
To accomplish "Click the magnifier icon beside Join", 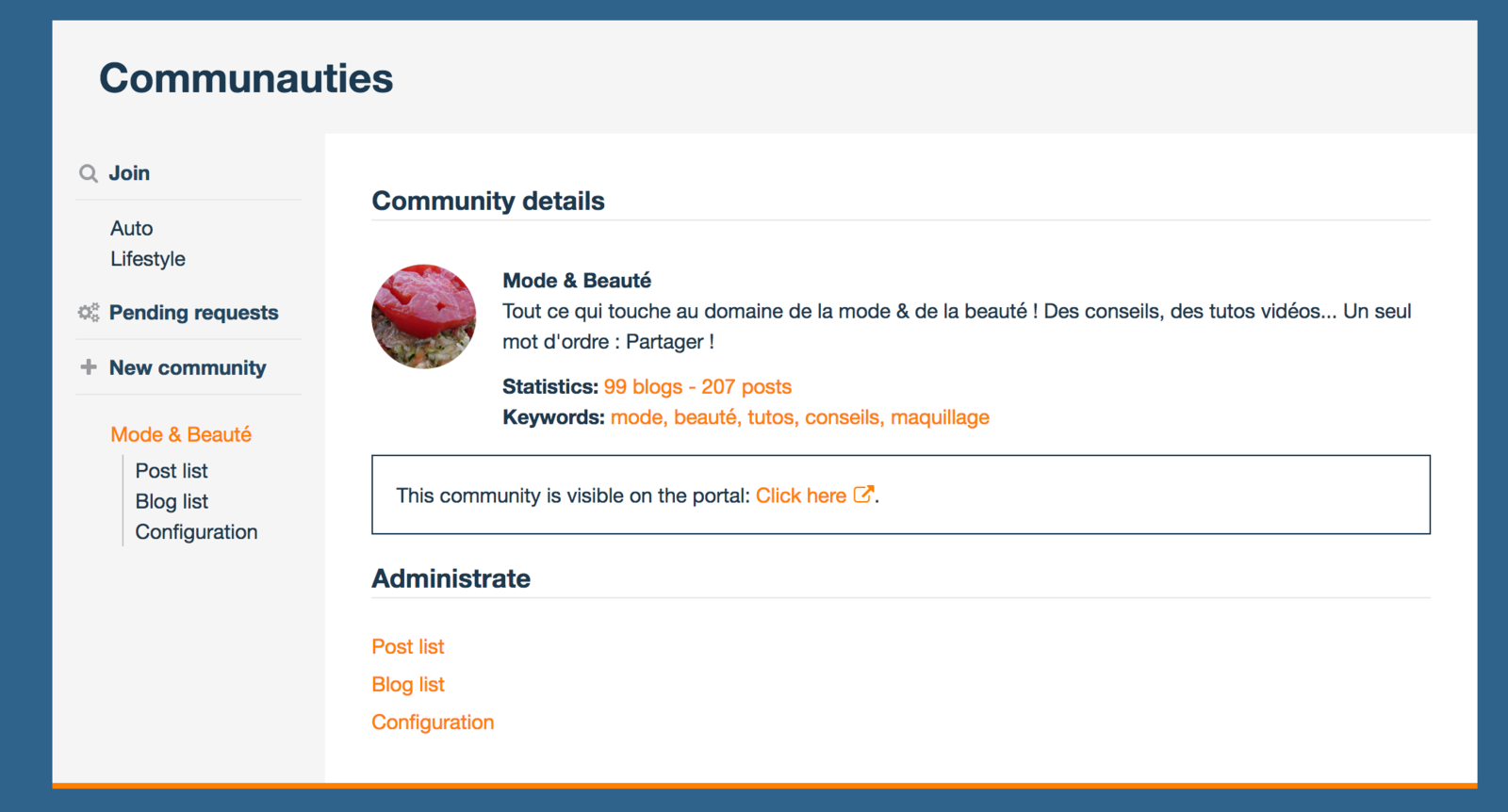I will pos(89,173).
